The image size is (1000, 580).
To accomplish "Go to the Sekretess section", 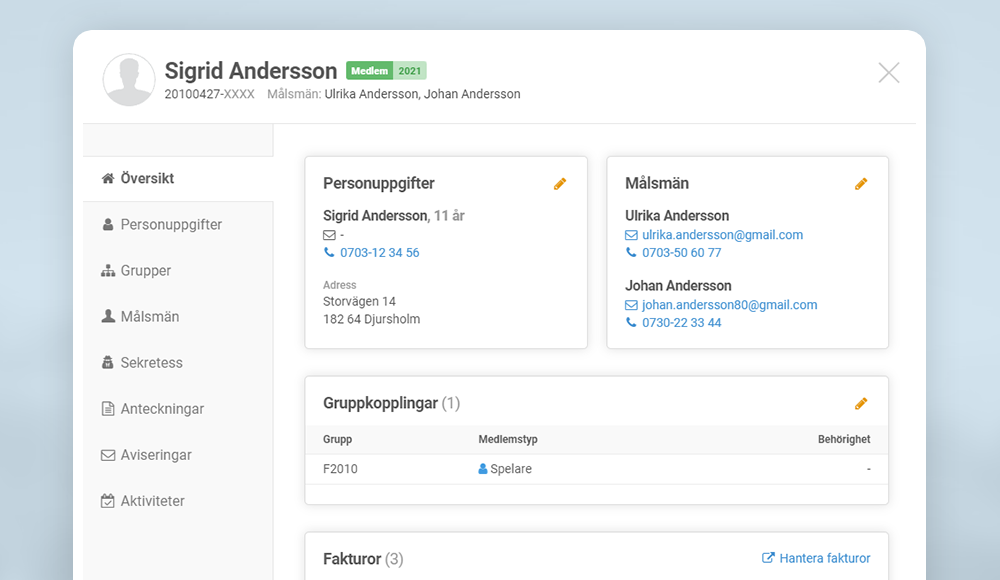I will (x=151, y=363).
